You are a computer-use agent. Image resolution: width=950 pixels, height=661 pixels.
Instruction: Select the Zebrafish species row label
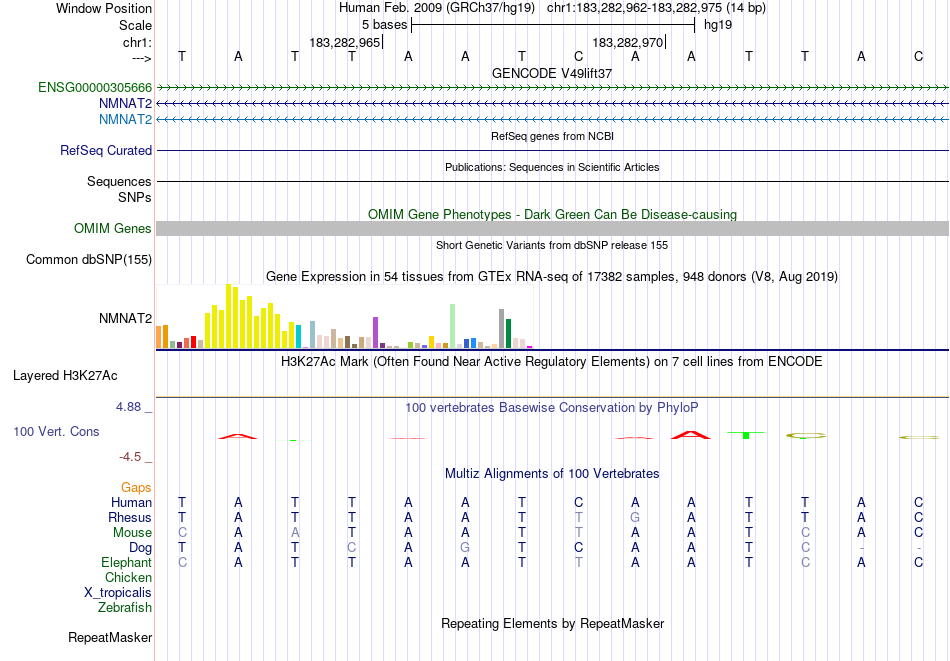(125, 607)
